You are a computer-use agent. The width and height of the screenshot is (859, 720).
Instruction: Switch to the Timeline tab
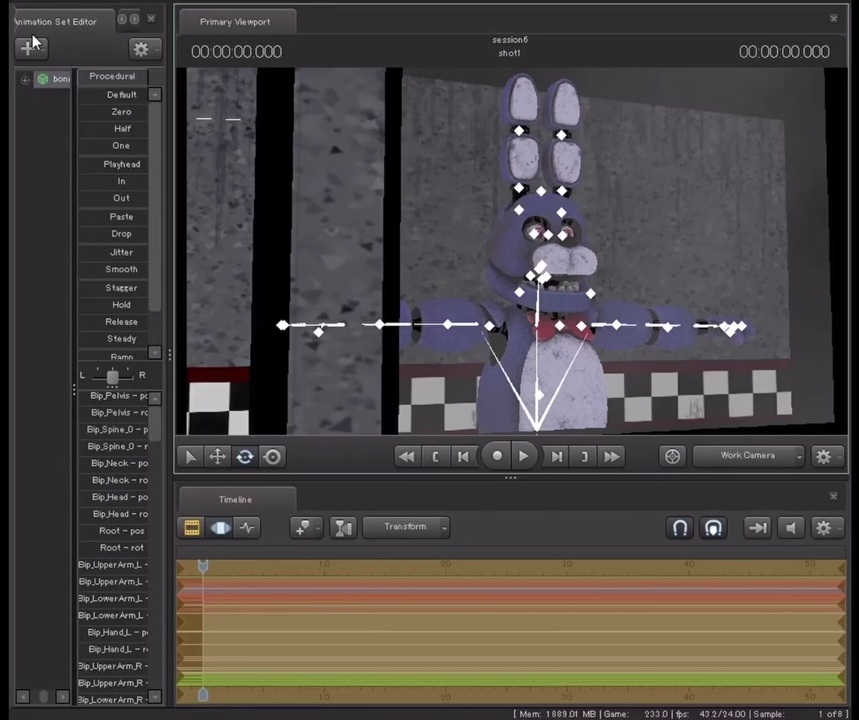coord(234,499)
